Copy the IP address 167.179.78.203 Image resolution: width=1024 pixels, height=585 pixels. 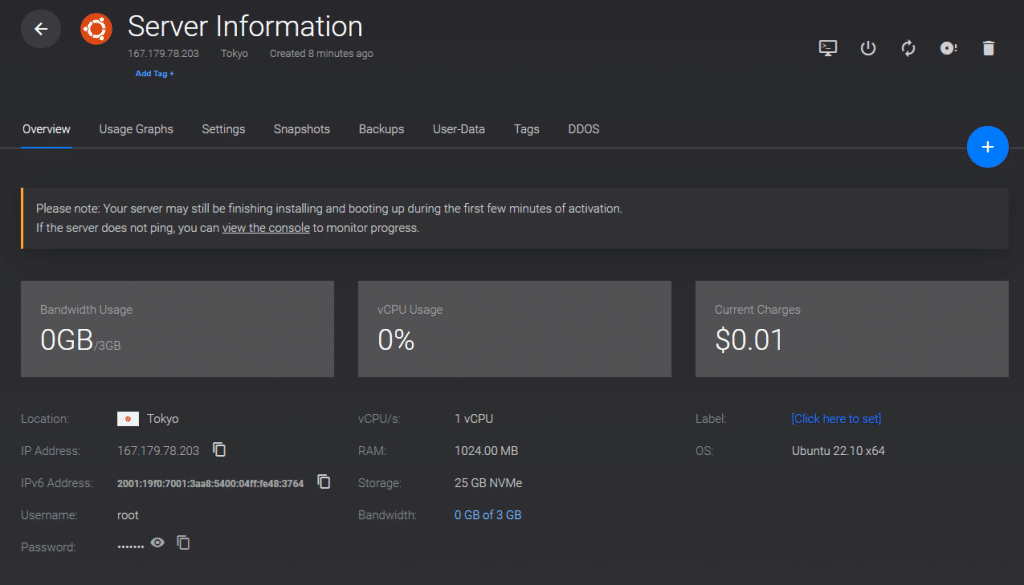(x=219, y=449)
